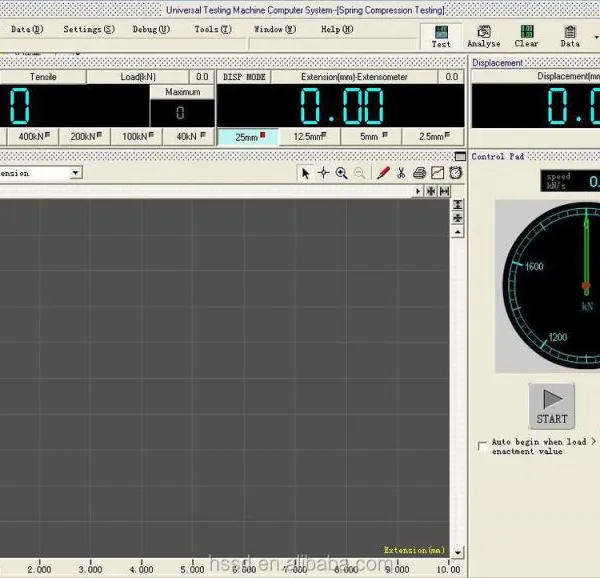Image resolution: width=600 pixels, height=578 pixels.
Task: Enable auto begin when load checkbox
Action: click(x=482, y=446)
